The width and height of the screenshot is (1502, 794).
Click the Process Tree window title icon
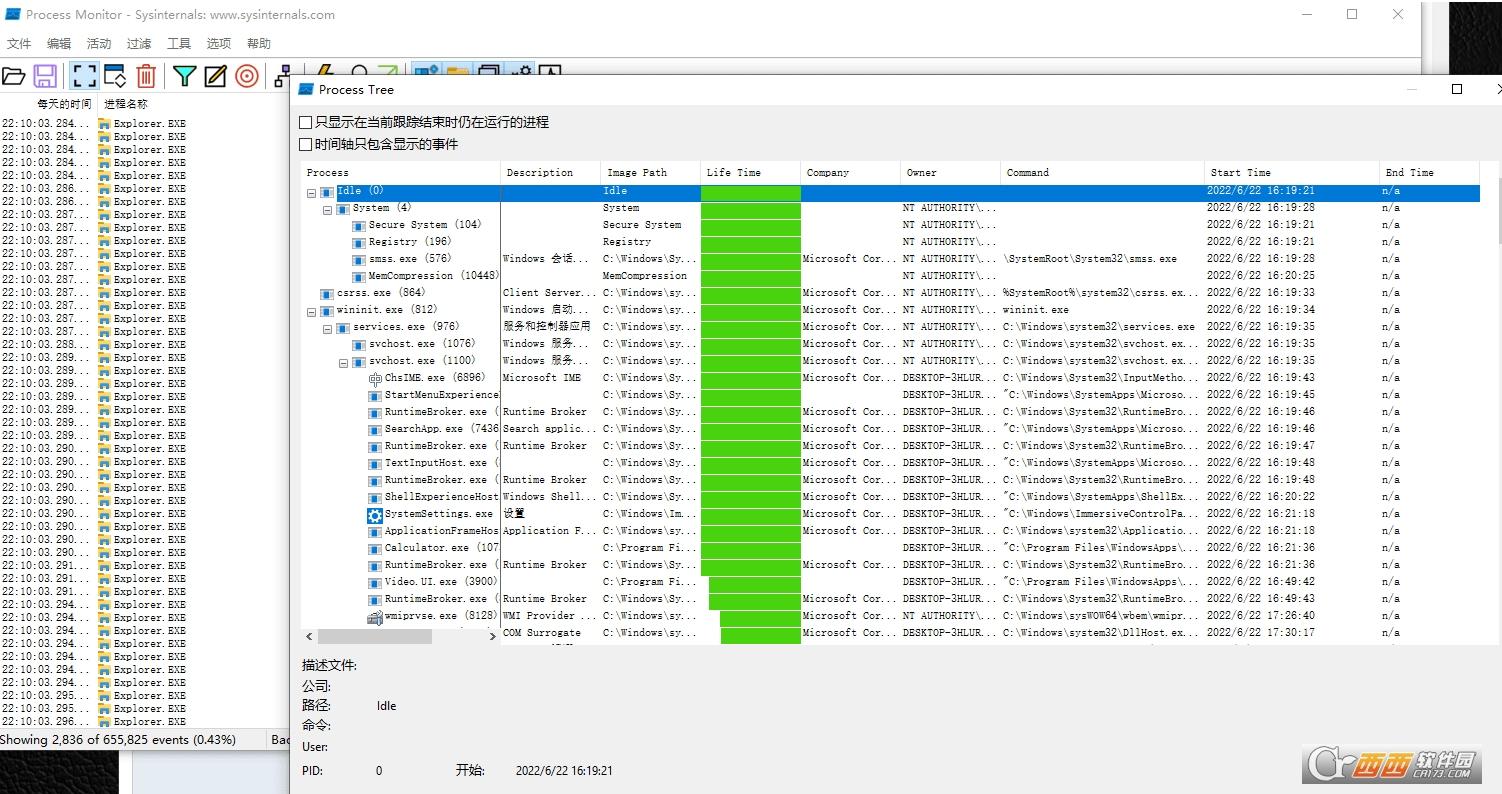coord(306,89)
